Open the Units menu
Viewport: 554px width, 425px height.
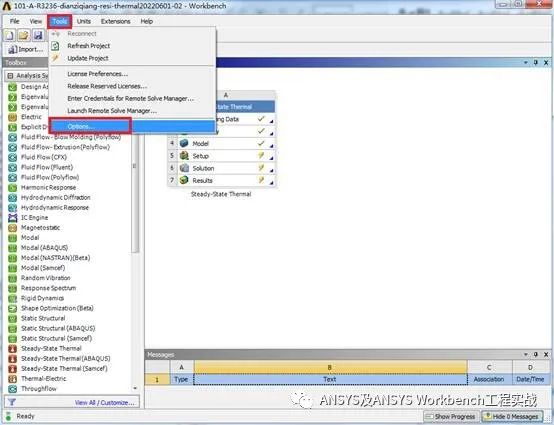coord(84,21)
